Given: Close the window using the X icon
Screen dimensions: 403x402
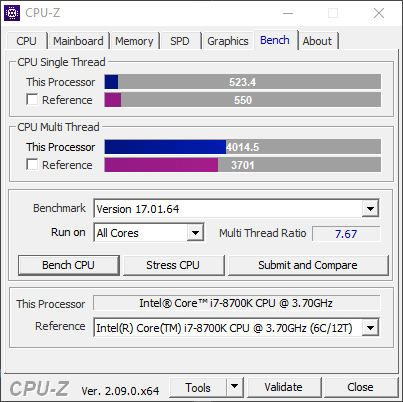Looking at the screenshot, I should (x=379, y=13).
